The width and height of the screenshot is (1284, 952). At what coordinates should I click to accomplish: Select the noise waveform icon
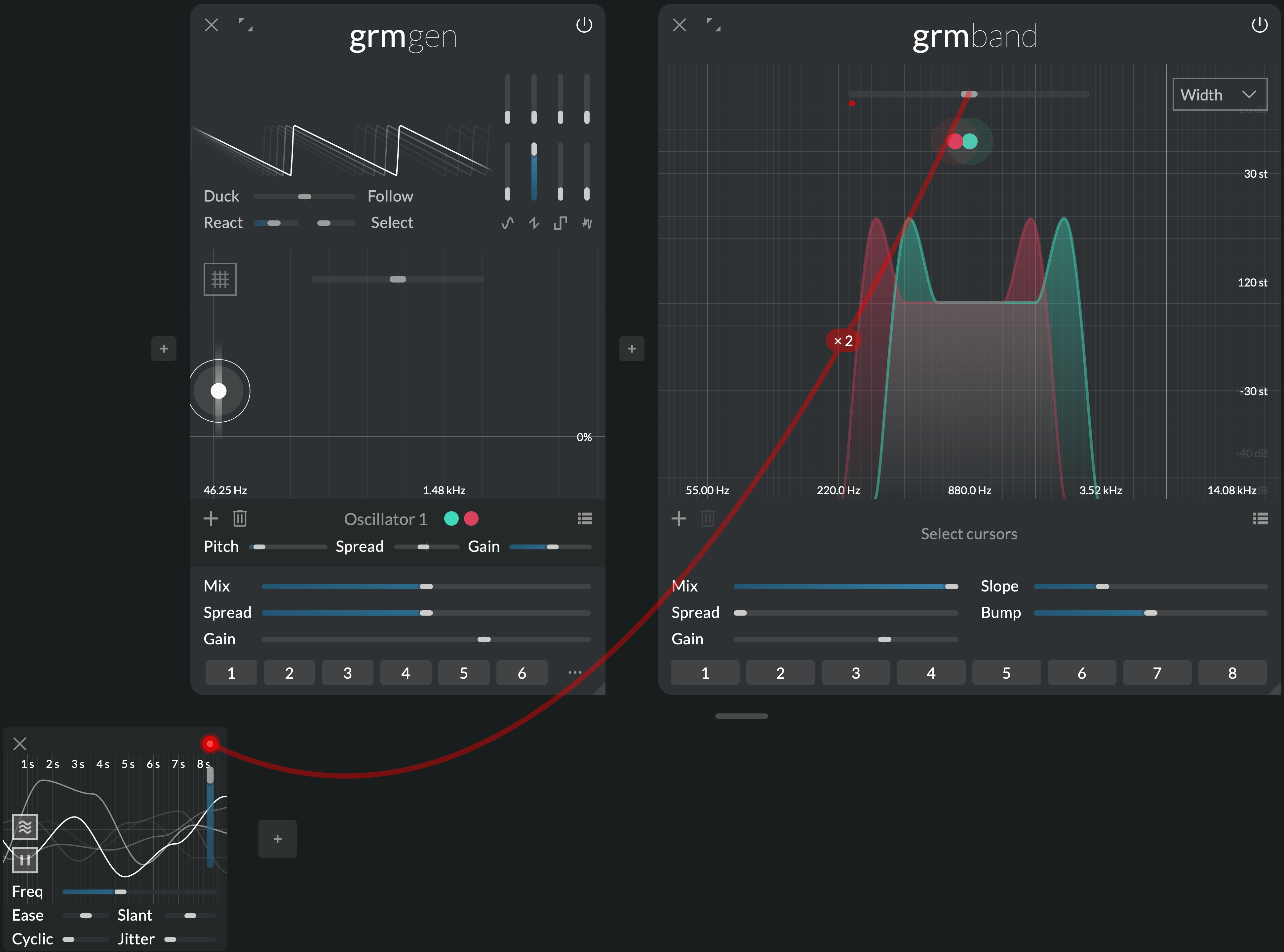[x=587, y=223]
